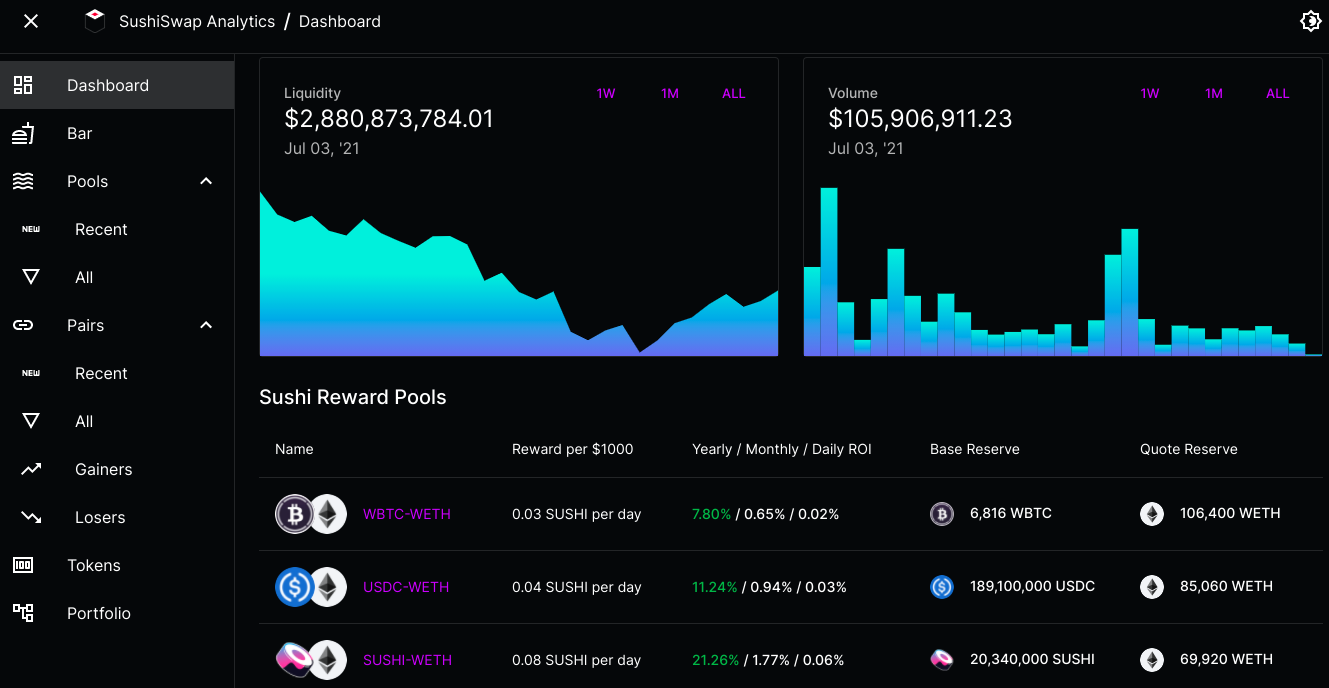Click the SushiSwap logo icon in header
Screen dimensions: 1329x688
coord(95,21)
